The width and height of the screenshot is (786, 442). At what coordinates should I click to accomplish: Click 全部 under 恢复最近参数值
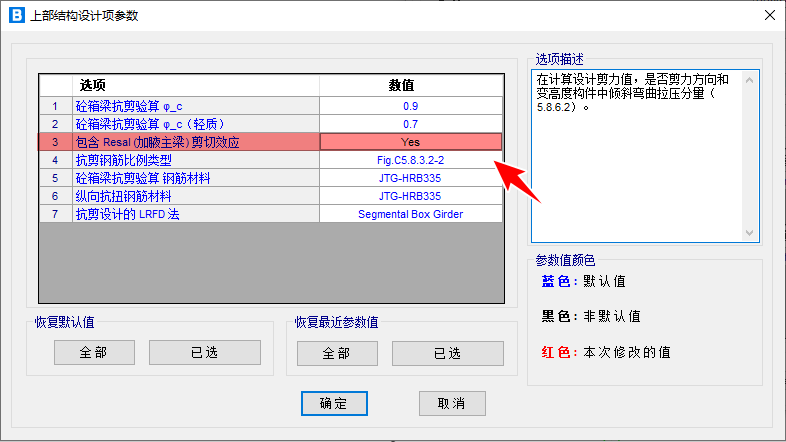coord(336,353)
